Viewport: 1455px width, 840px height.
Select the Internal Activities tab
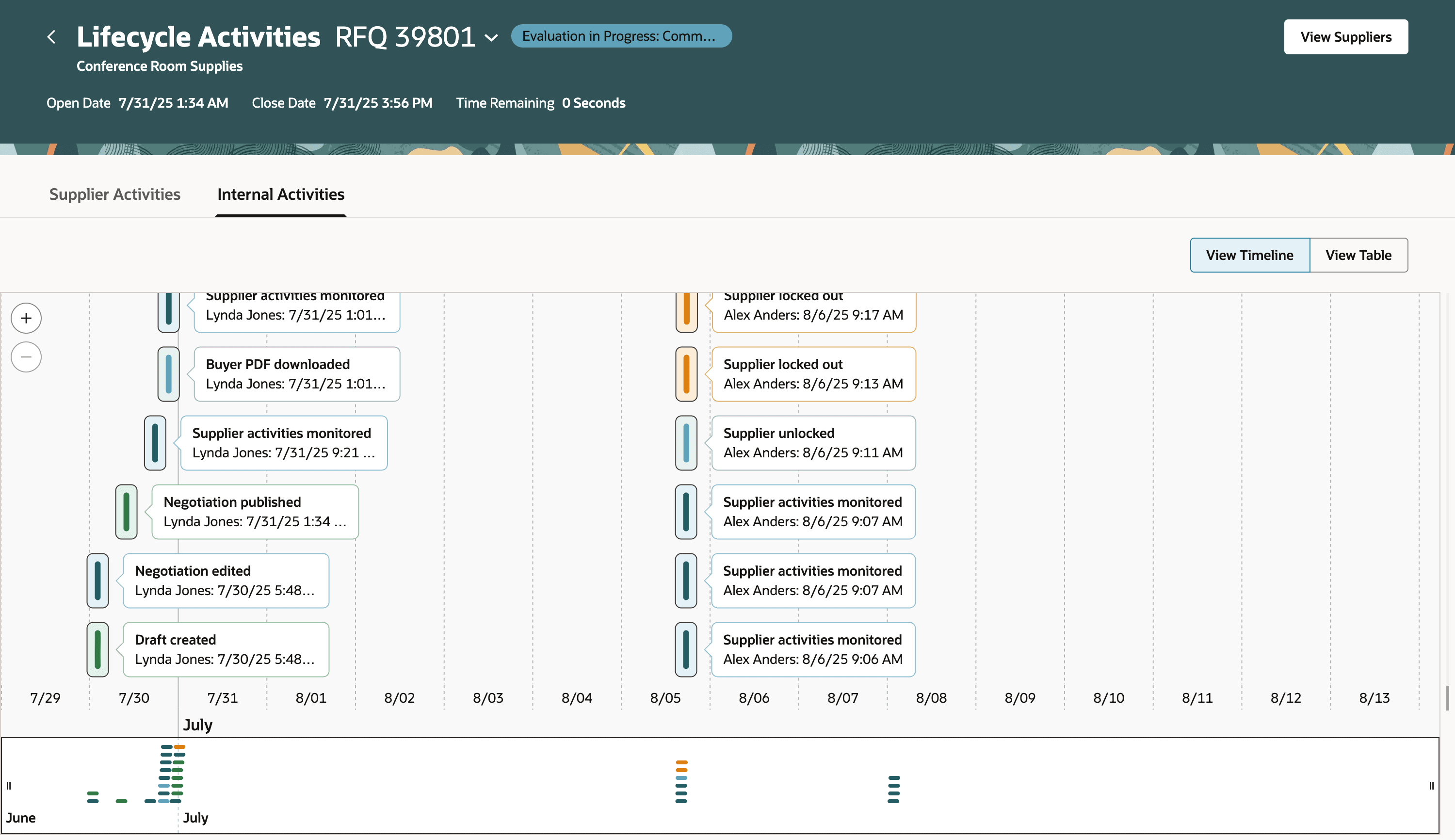(x=280, y=194)
